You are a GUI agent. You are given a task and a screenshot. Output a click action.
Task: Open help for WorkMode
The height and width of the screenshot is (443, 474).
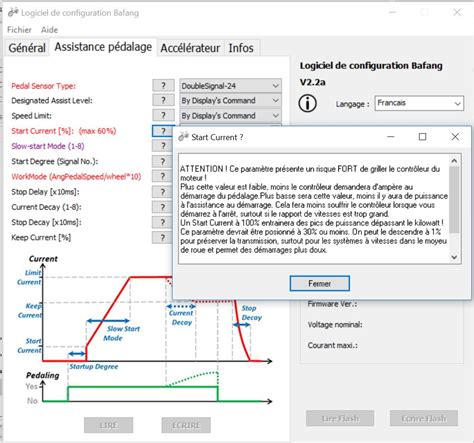tap(162, 176)
